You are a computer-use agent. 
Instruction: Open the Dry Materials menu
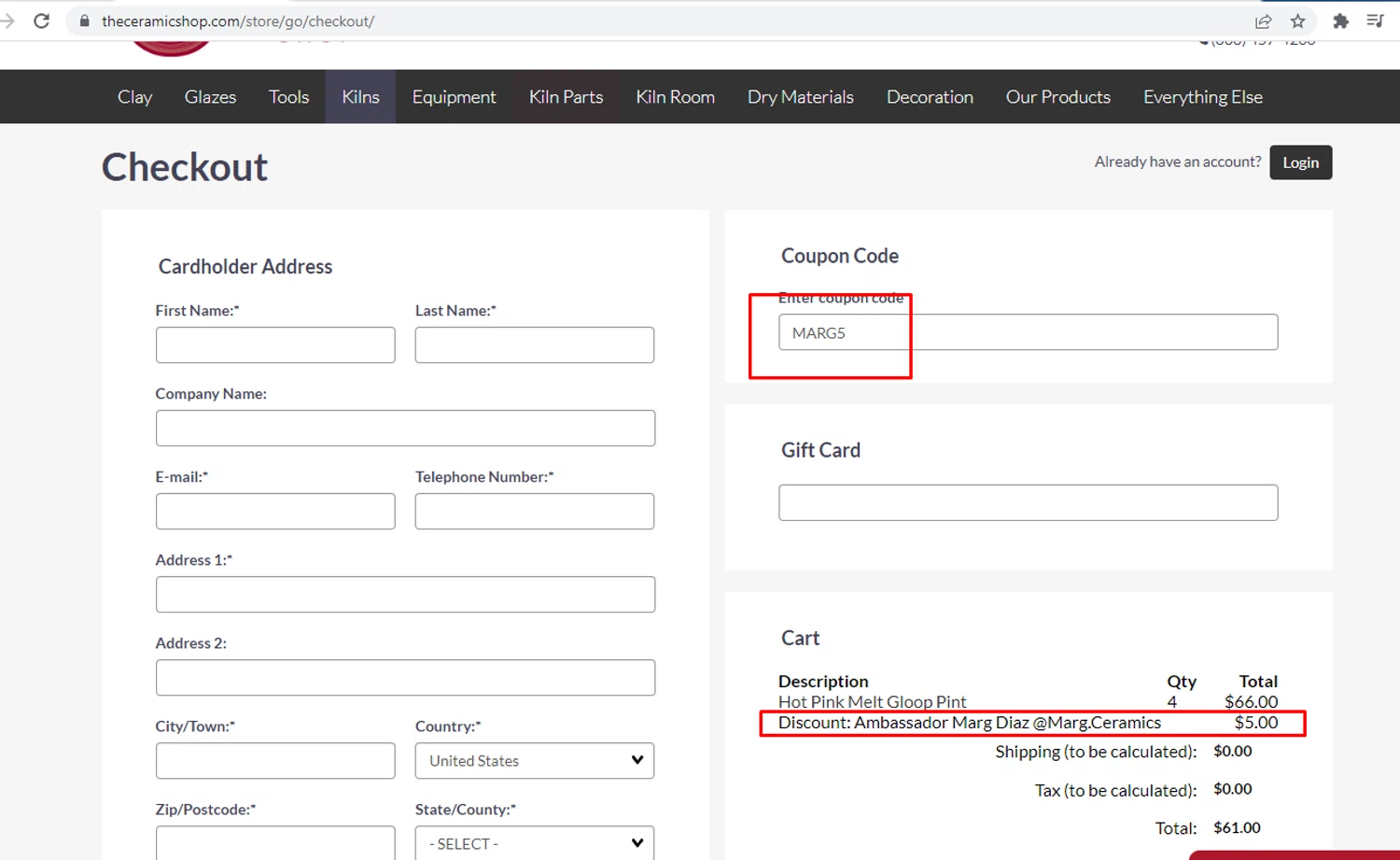coord(800,97)
